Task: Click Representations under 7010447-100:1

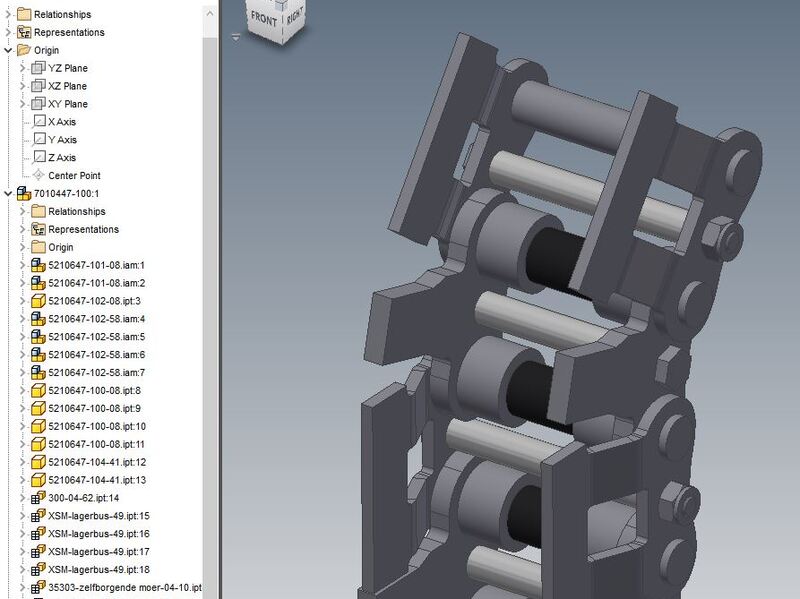Action: (x=83, y=229)
